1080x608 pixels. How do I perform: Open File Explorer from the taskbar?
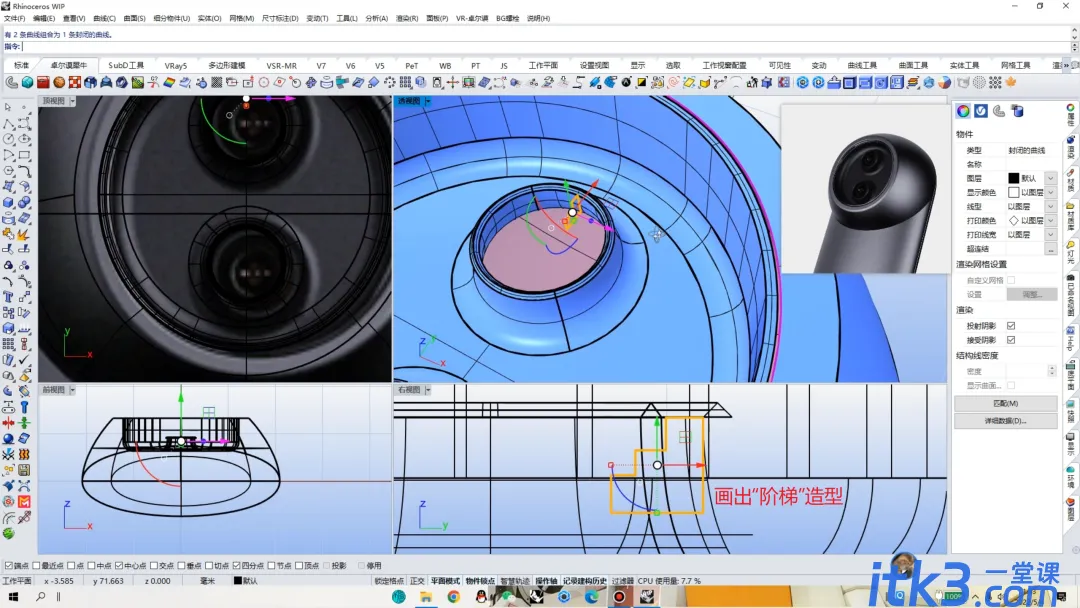tap(426, 596)
